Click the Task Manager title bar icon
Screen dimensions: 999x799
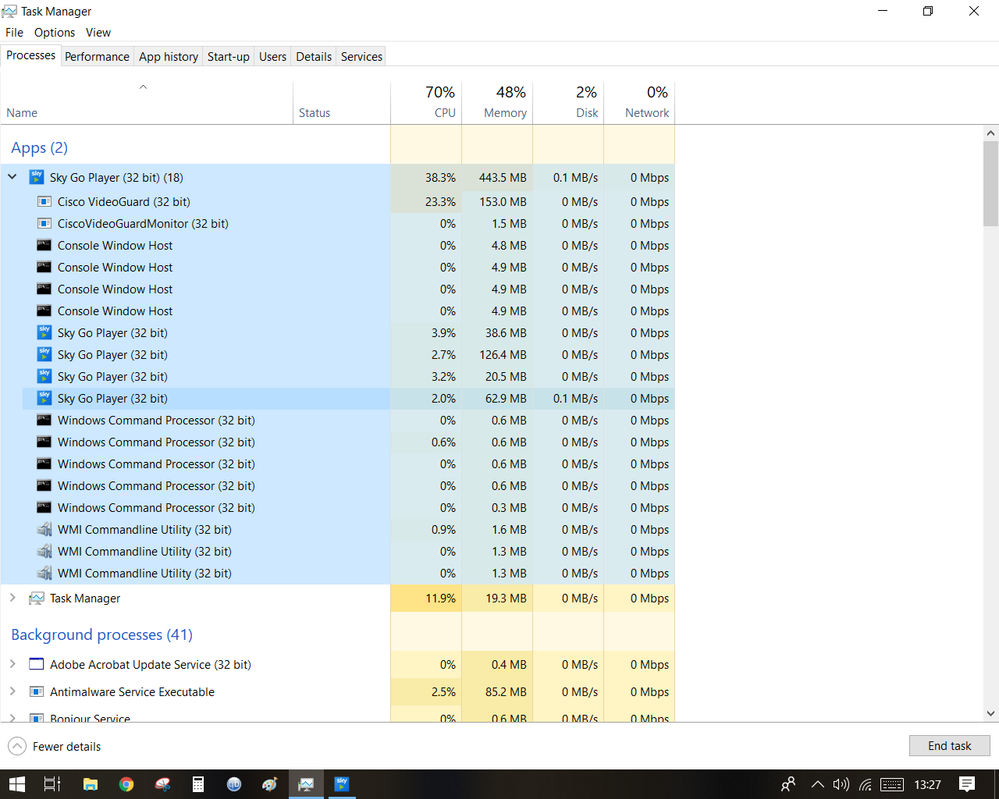click(x=10, y=11)
